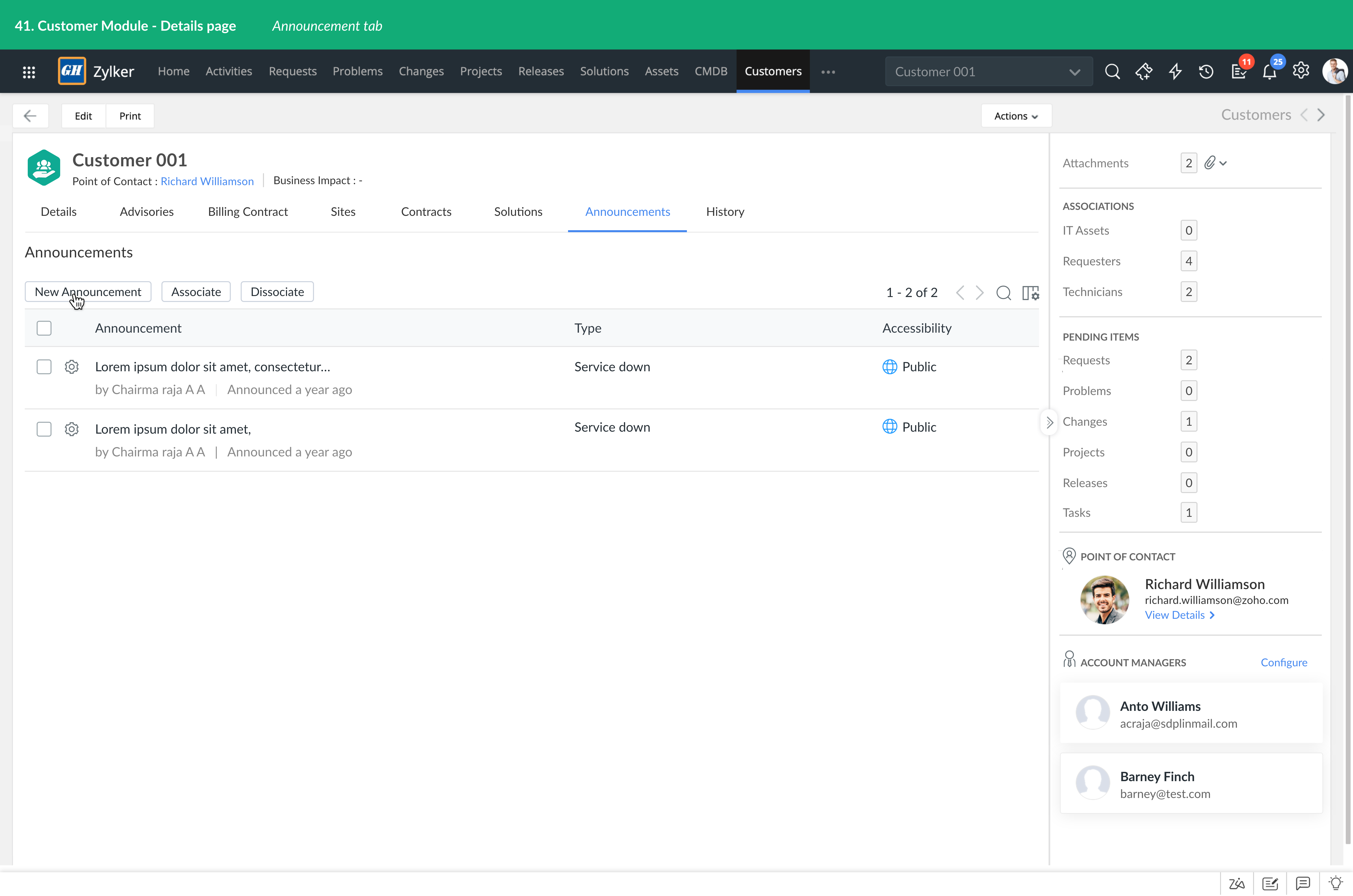
Task: Collapse the right side panel chevron
Action: (1049, 423)
